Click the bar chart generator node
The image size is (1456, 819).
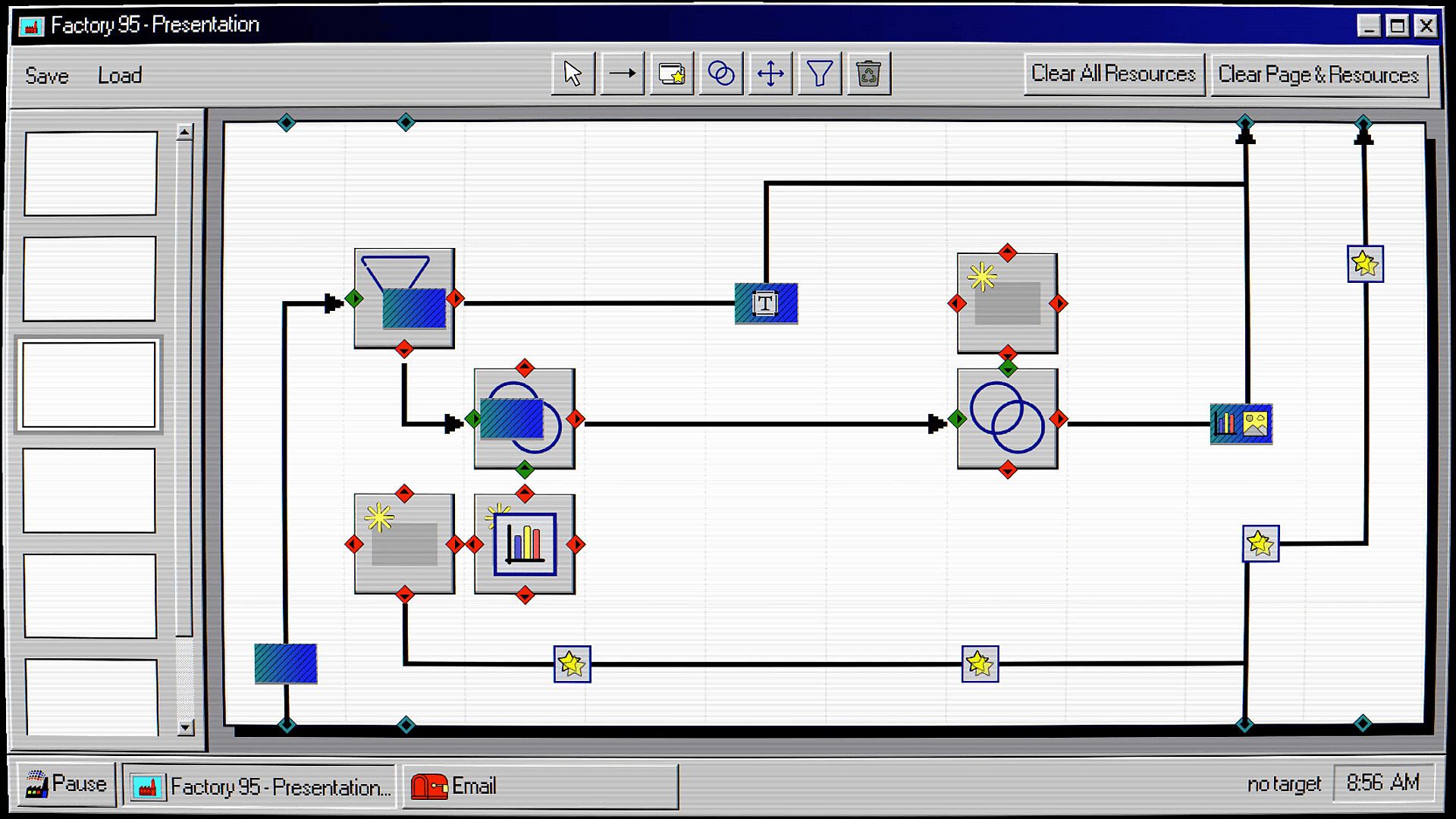coord(525,544)
